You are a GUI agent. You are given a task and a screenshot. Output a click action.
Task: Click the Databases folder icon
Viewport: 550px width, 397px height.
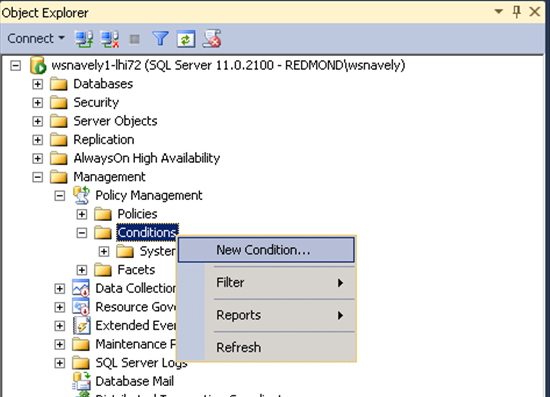coord(59,84)
